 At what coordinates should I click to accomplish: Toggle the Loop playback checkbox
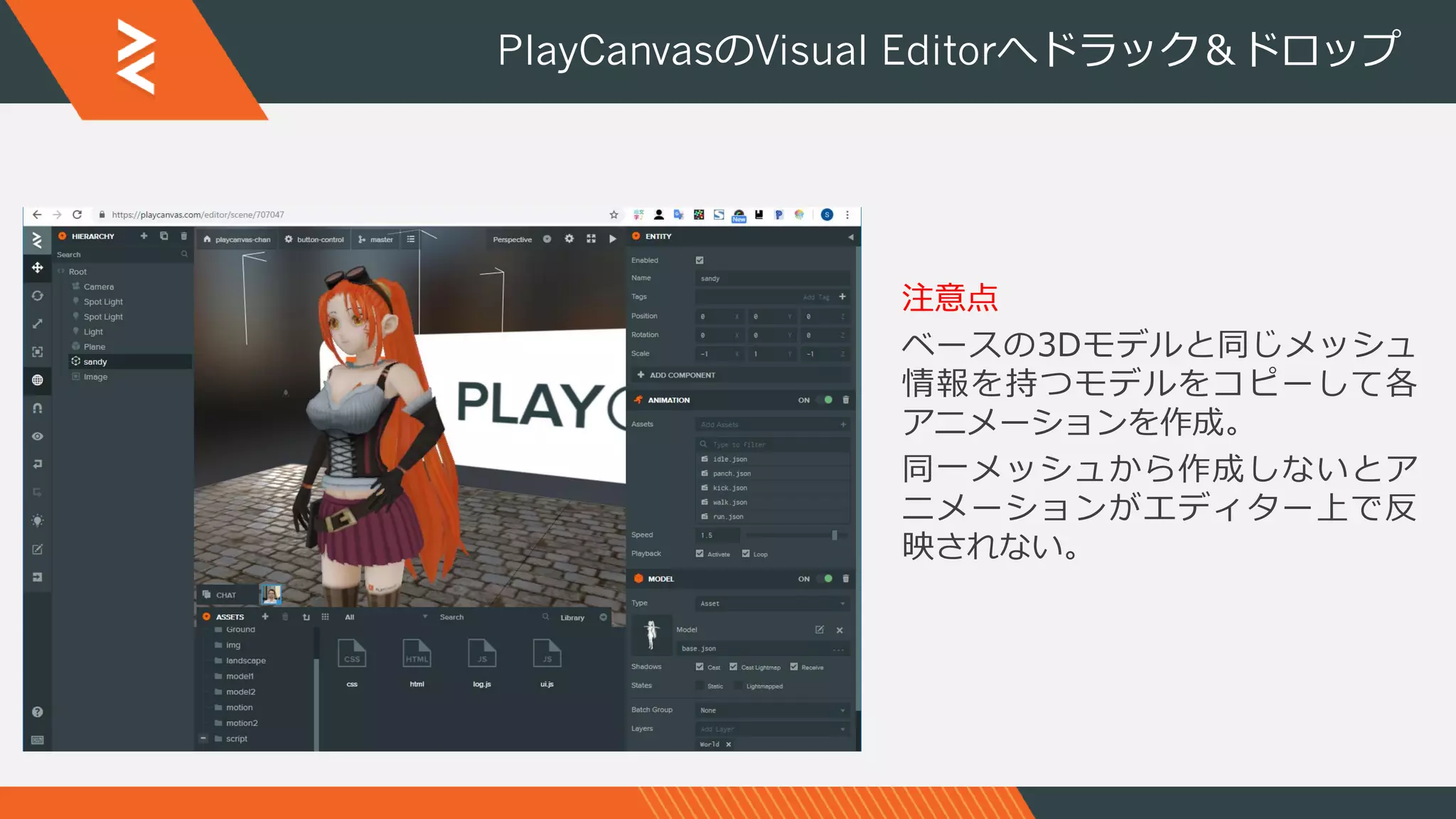[x=746, y=554]
